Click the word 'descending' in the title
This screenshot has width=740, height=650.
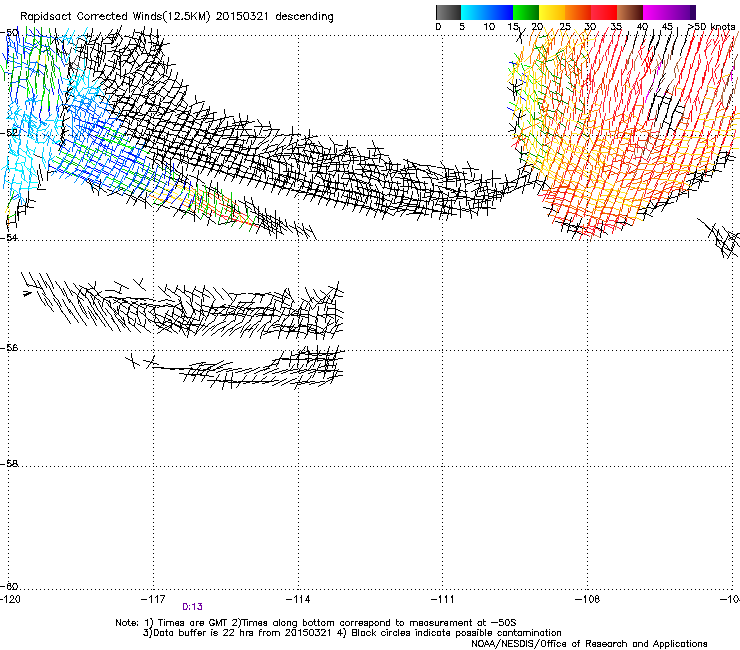304,17
